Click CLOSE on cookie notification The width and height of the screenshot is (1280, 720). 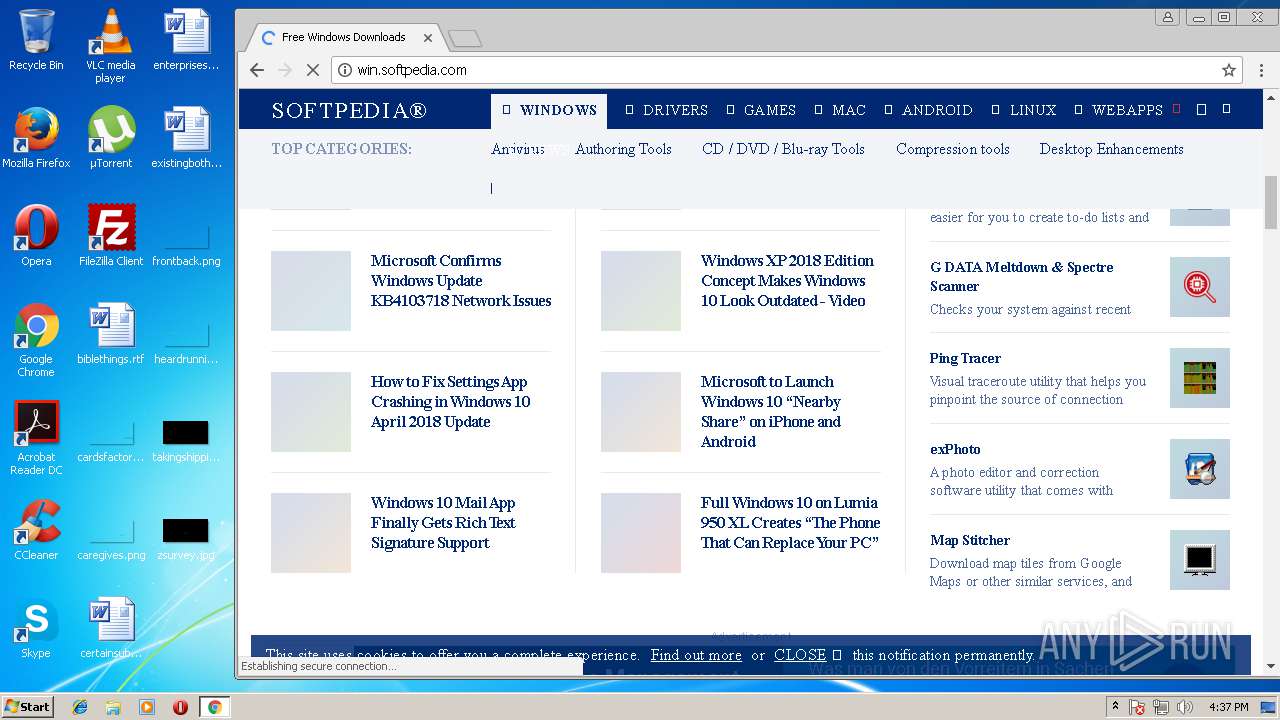click(800, 655)
